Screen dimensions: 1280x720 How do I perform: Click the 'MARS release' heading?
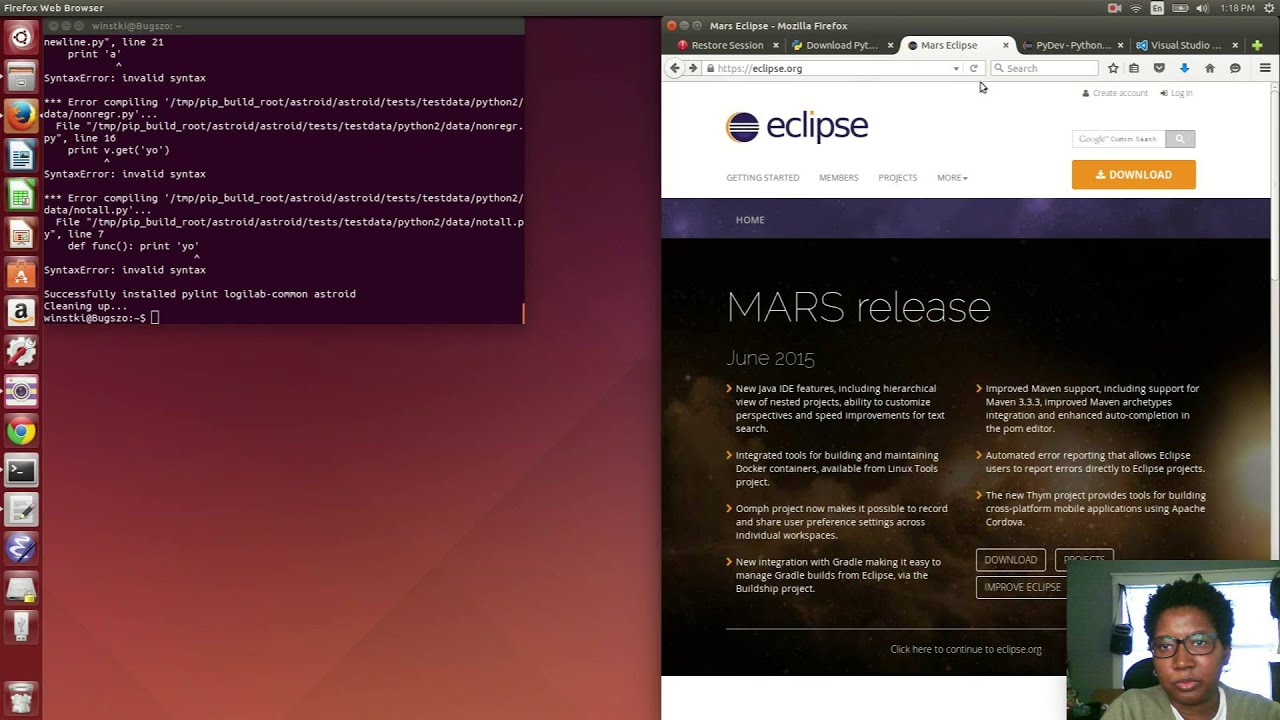pos(858,307)
